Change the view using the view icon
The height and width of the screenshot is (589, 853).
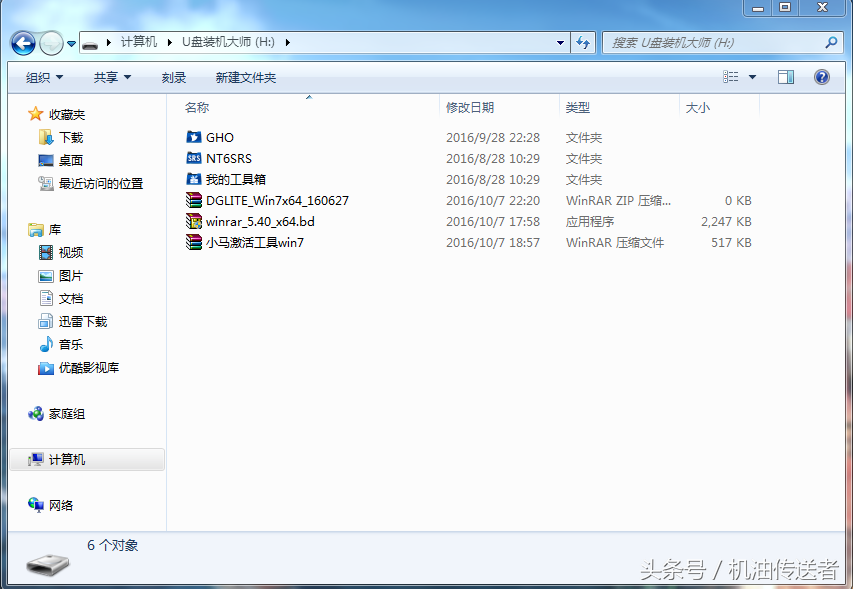[x=731, y=77]
